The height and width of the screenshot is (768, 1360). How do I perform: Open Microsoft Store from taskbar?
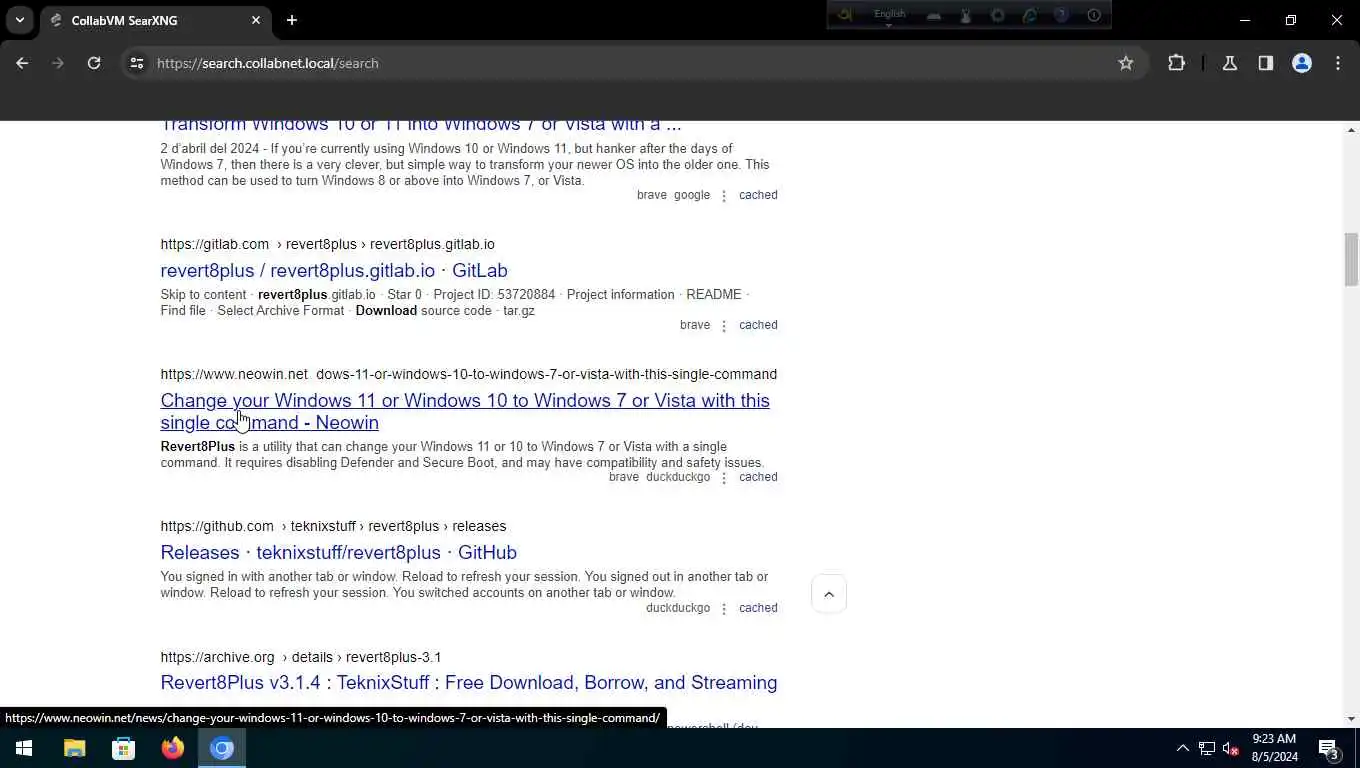124,748
